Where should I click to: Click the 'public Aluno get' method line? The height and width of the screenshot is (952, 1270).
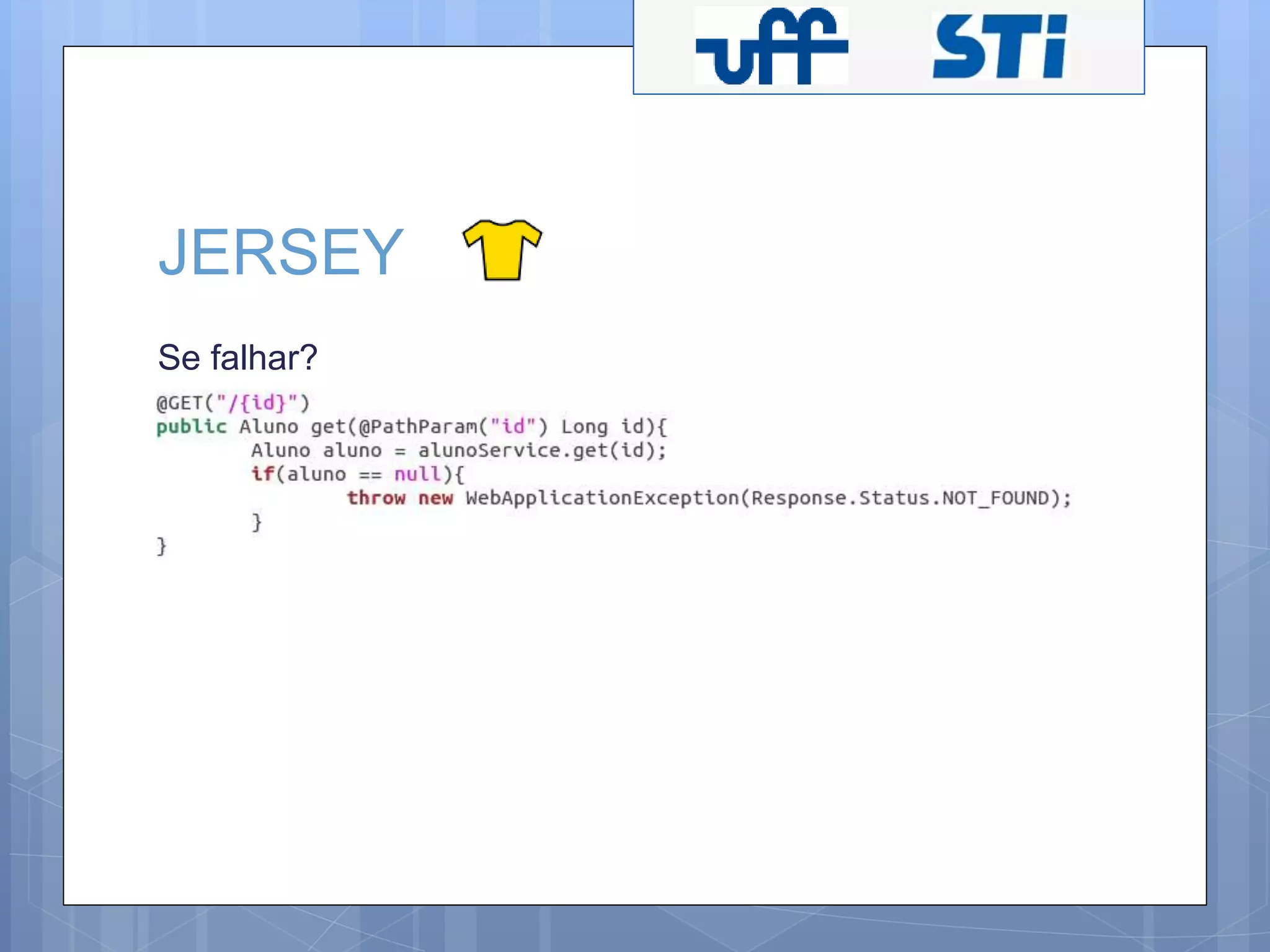[412, 427]
